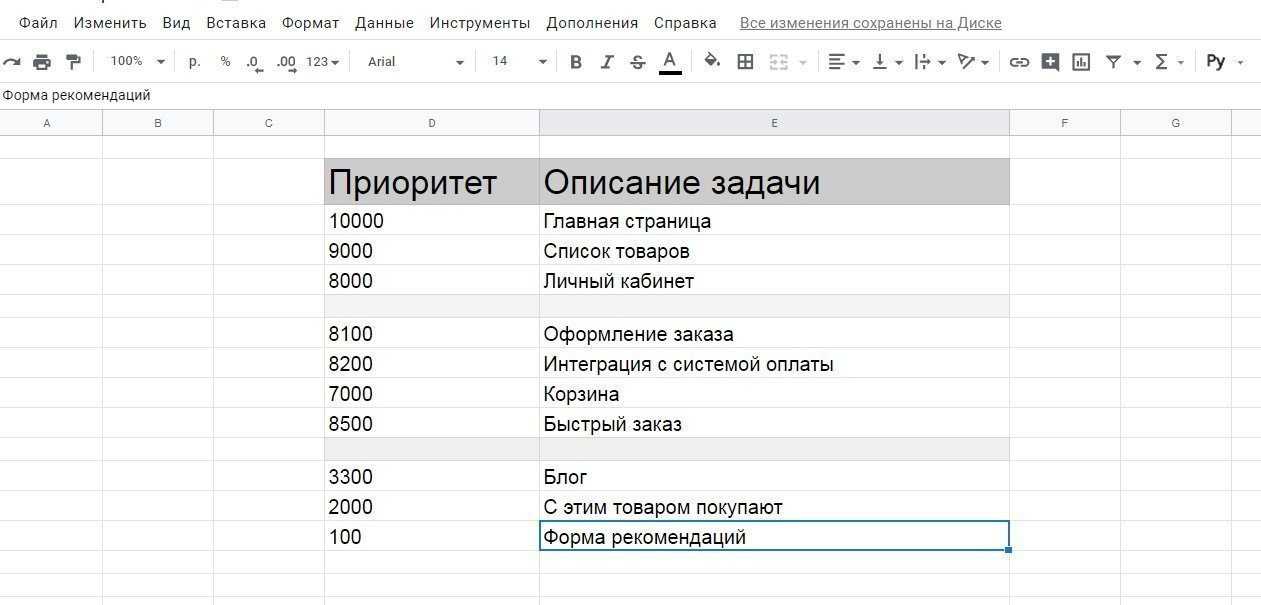1261x605 pixels.
Task: Click the filter funnel icon
Action: (1113, 62)
